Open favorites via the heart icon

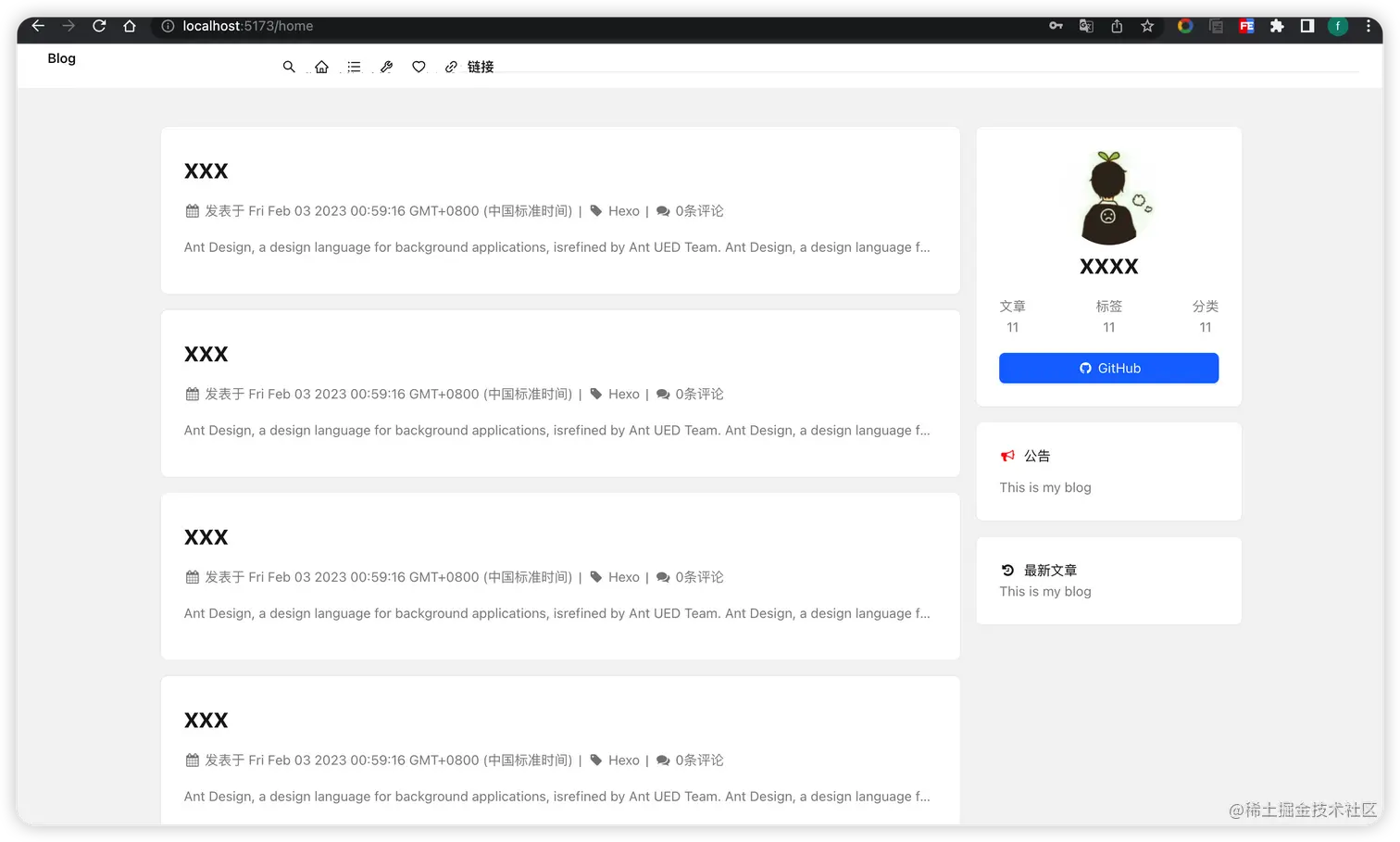coord(419,66)
